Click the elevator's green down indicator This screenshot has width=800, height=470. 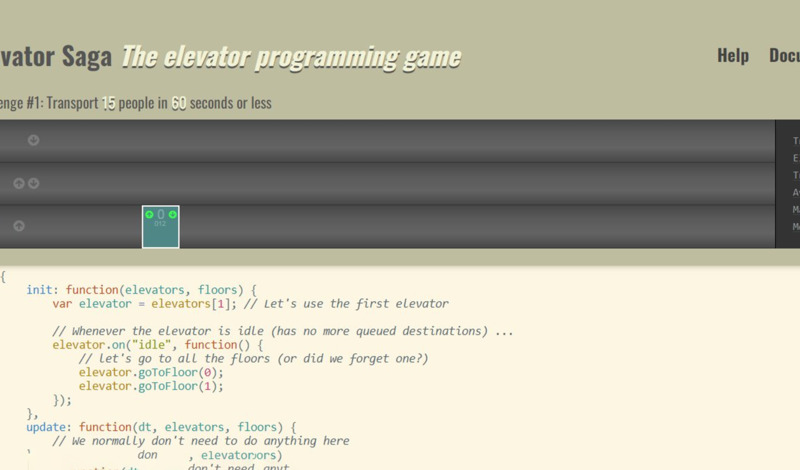[x=173, y=214]
